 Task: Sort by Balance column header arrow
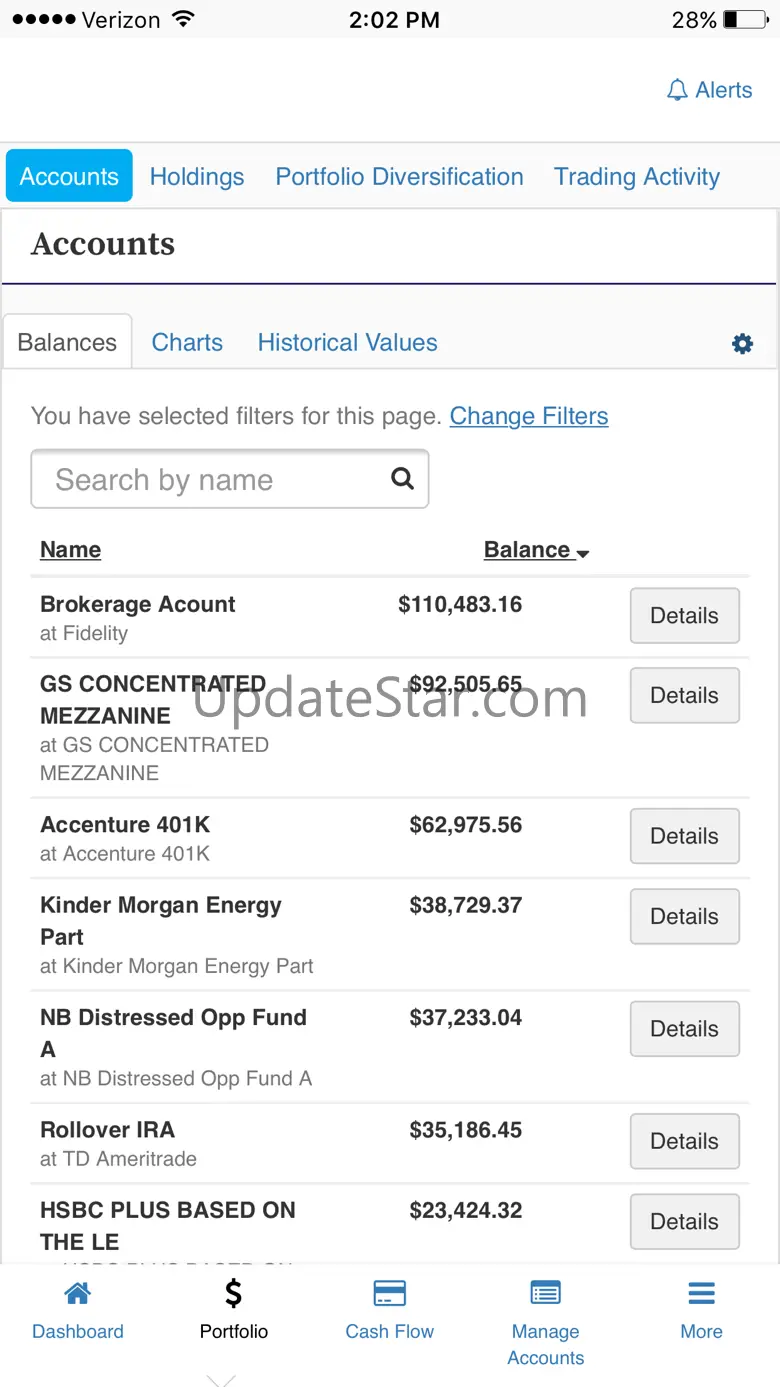[583, 553]
